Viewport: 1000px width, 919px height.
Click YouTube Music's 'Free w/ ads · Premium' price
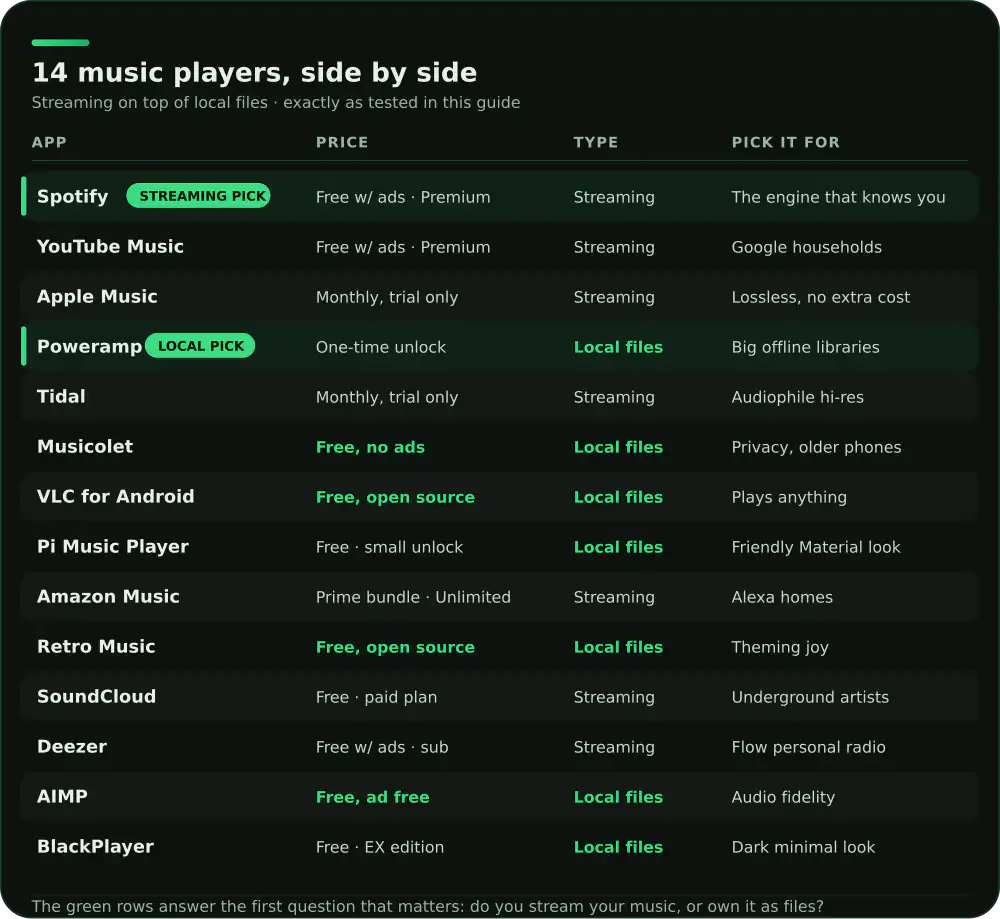click(x=403, y=247)
